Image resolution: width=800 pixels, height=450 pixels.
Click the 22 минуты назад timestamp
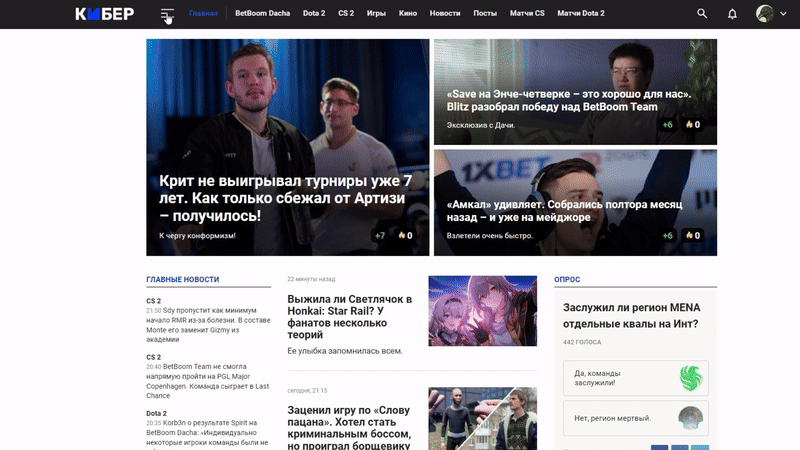point(311,279)
